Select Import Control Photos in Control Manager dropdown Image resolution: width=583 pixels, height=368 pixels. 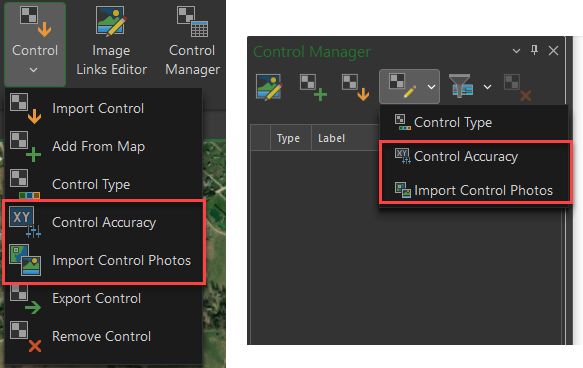tap(474, 190)
